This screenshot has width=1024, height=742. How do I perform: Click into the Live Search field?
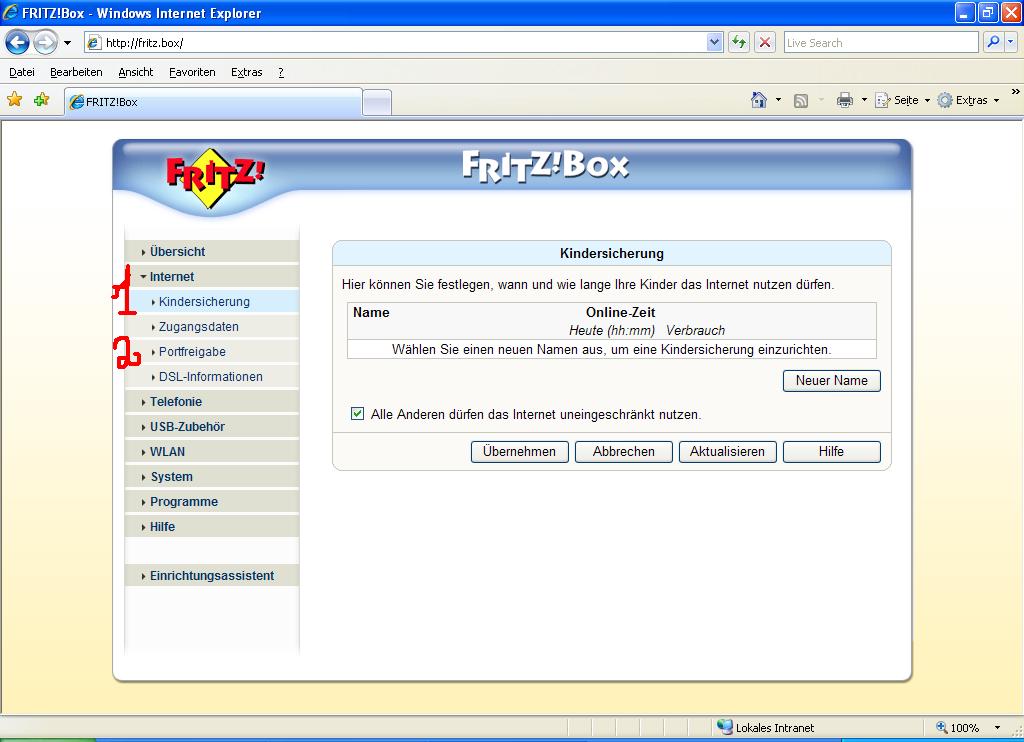pos(880,43)
